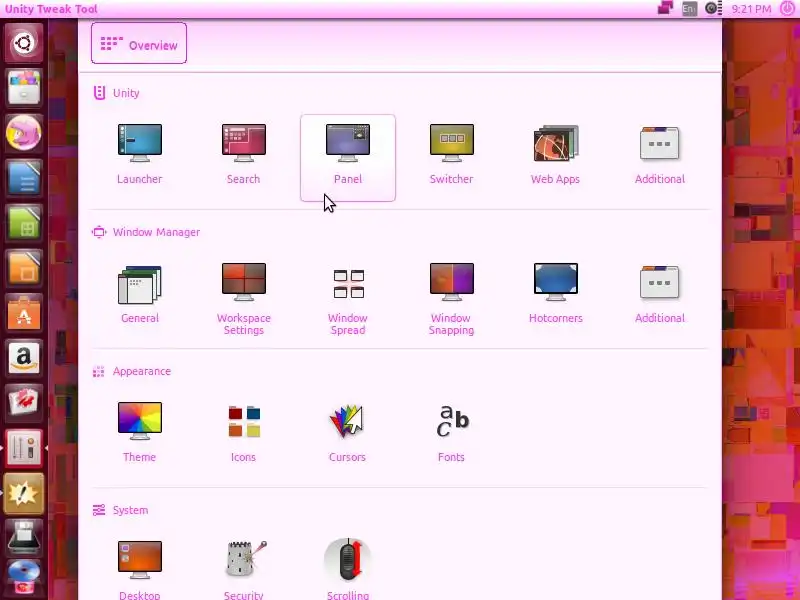Open General window manager settings
Screen dimensions: 800x600
pos(139,294)
